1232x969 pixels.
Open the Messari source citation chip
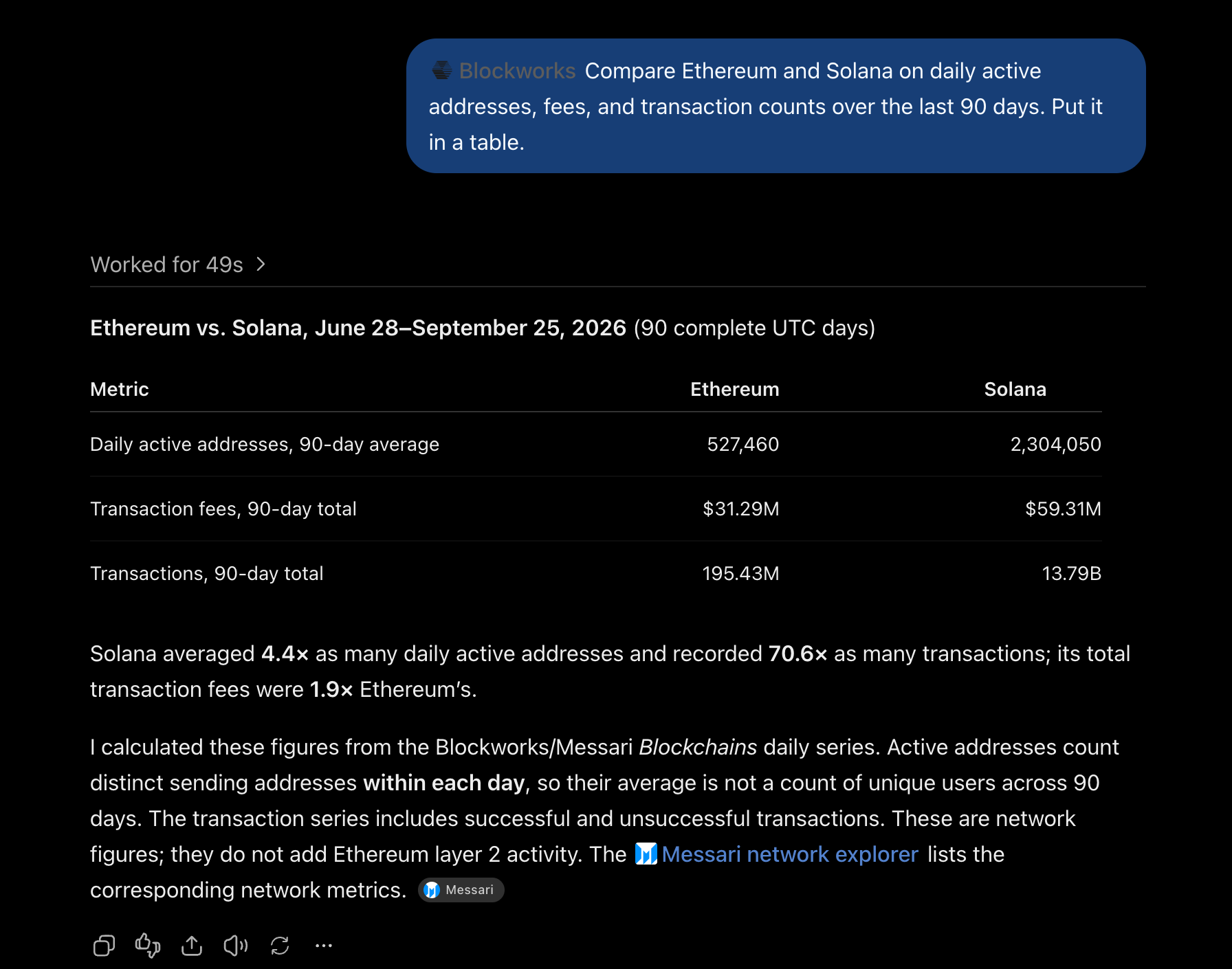pyautogui.click(x=461, y=890)
